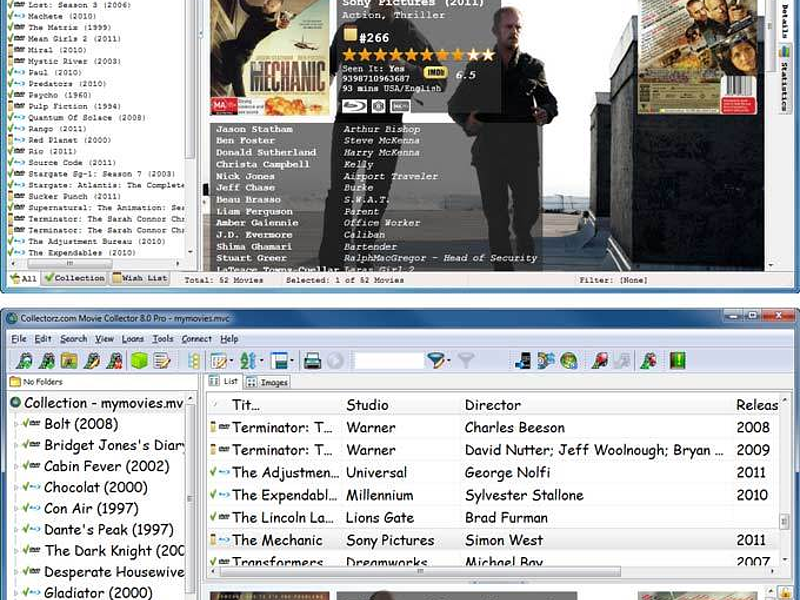Click the Blu-ray format icon in details
The width and height of the screenshot is (800, 600).
tap(354, 106)
